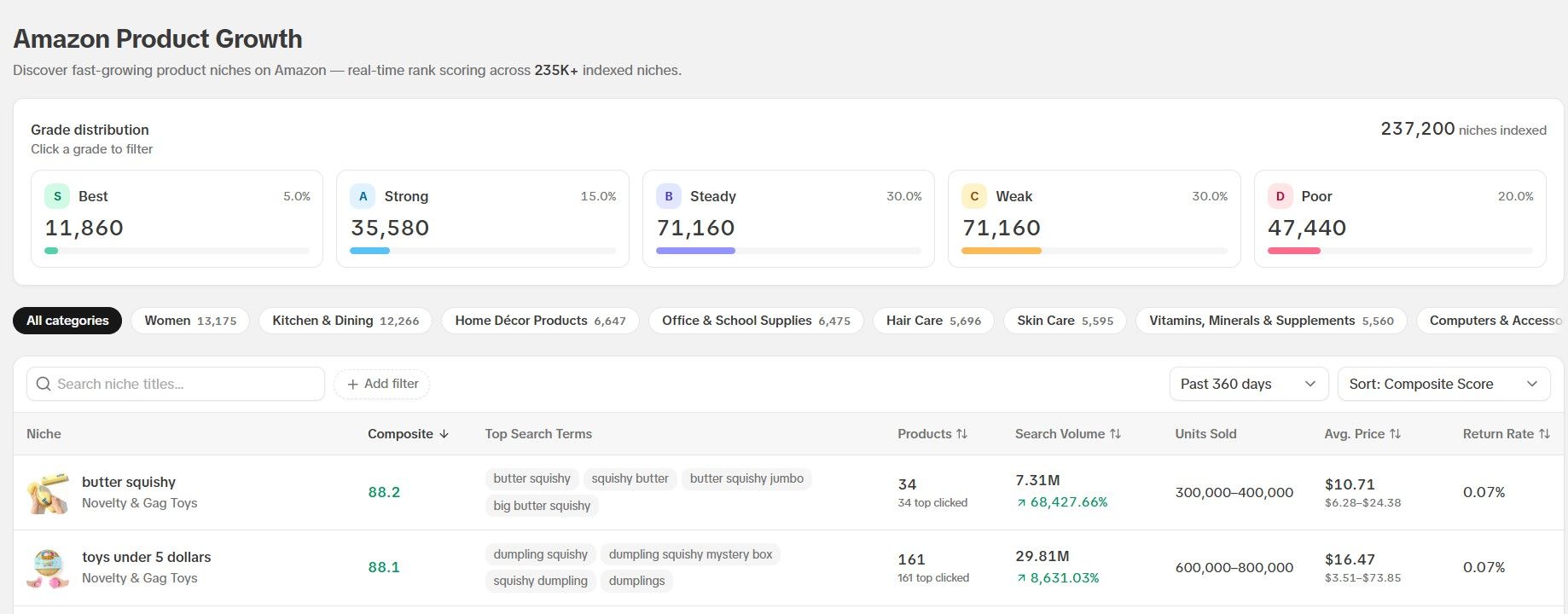Filter by Home Décor Products category
This screenshot has width=1568, height=614.
point(540,321)
